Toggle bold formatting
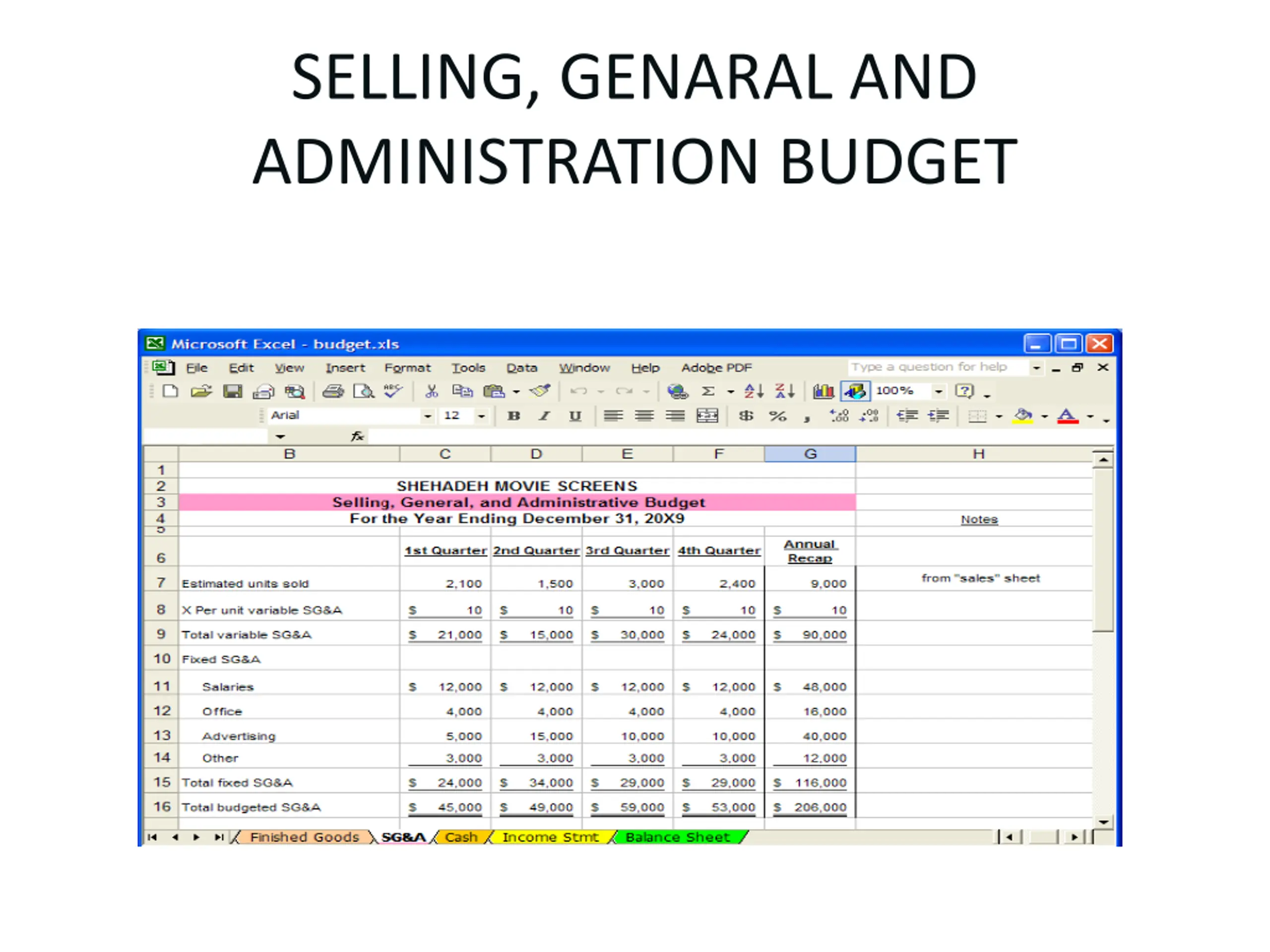 click(514, 416)
